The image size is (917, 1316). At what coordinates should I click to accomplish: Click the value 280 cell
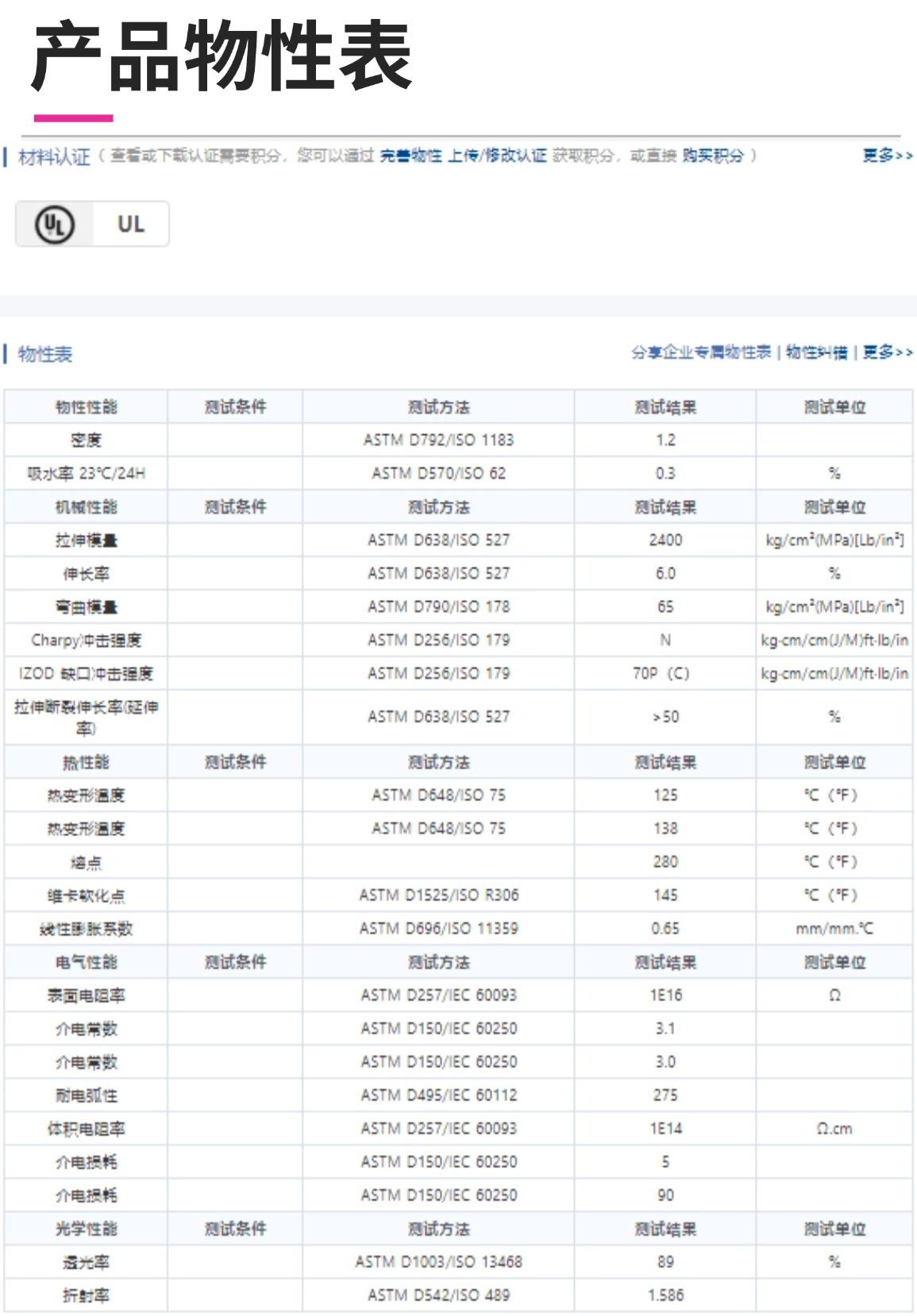tap(665, 862)
